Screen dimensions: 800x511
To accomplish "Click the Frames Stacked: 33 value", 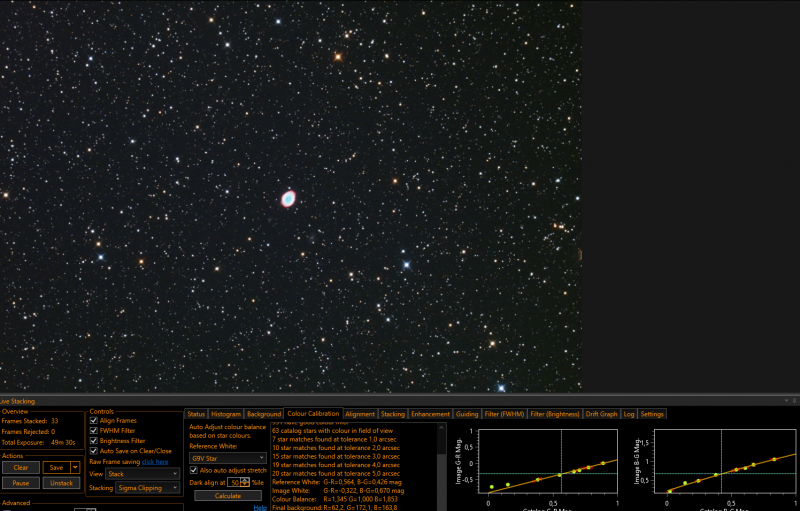I will tap(55, 421).
